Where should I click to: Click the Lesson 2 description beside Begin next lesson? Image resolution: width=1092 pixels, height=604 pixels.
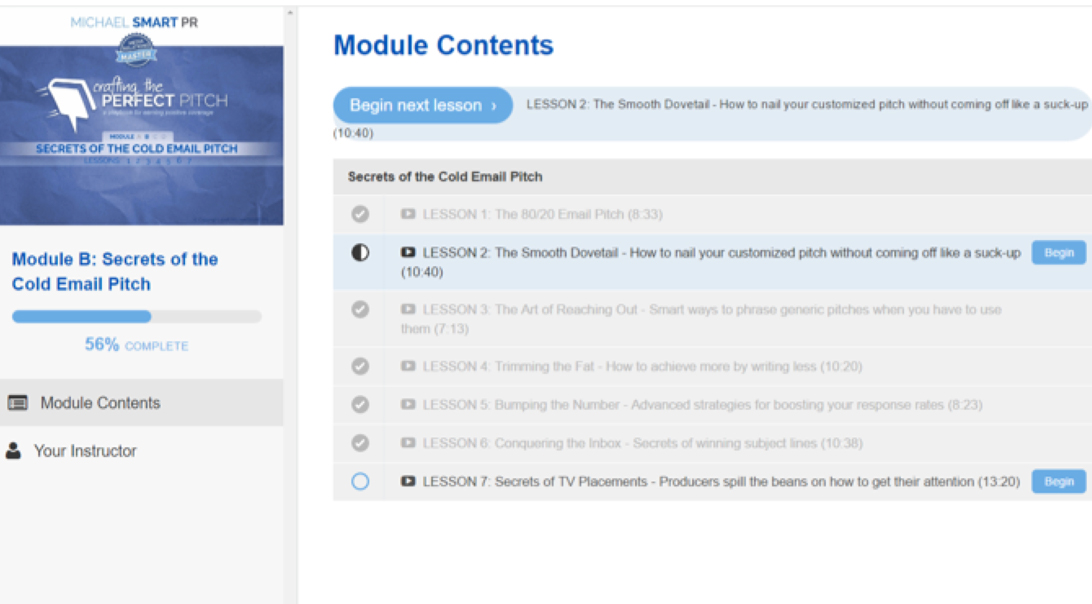(x=806, y=104)
